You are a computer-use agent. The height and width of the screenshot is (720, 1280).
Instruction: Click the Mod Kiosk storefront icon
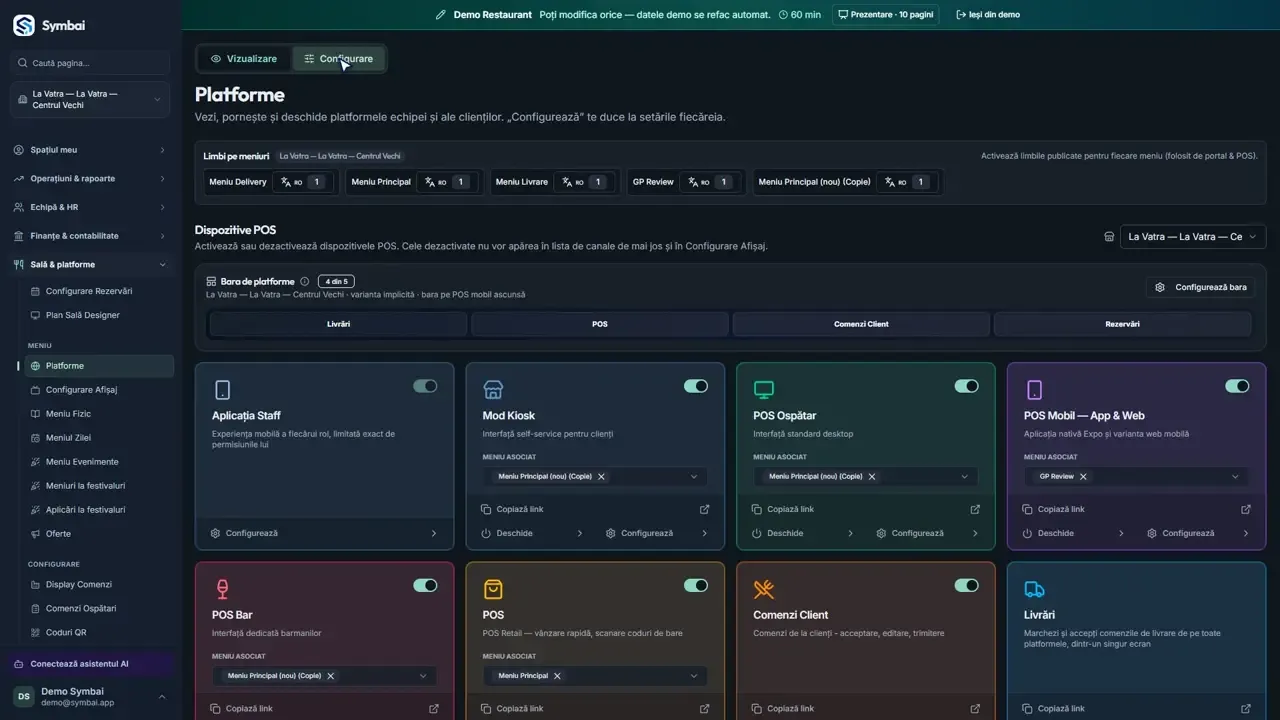coord(493,389)
